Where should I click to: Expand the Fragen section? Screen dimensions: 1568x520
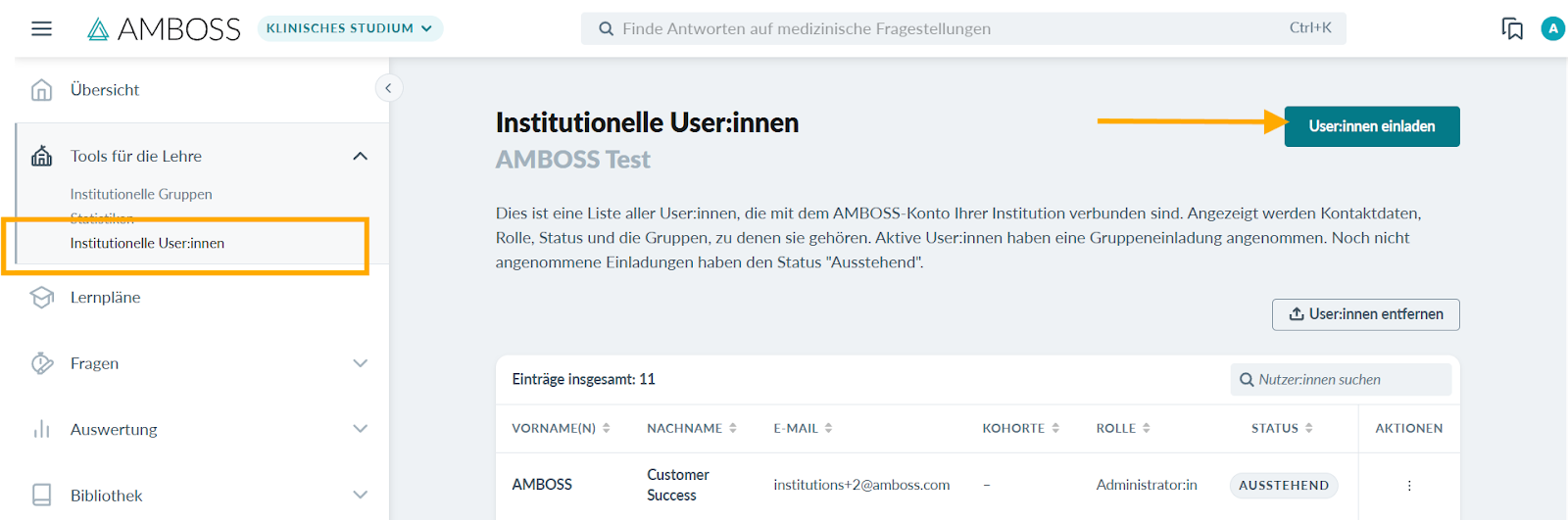point(361,363)
